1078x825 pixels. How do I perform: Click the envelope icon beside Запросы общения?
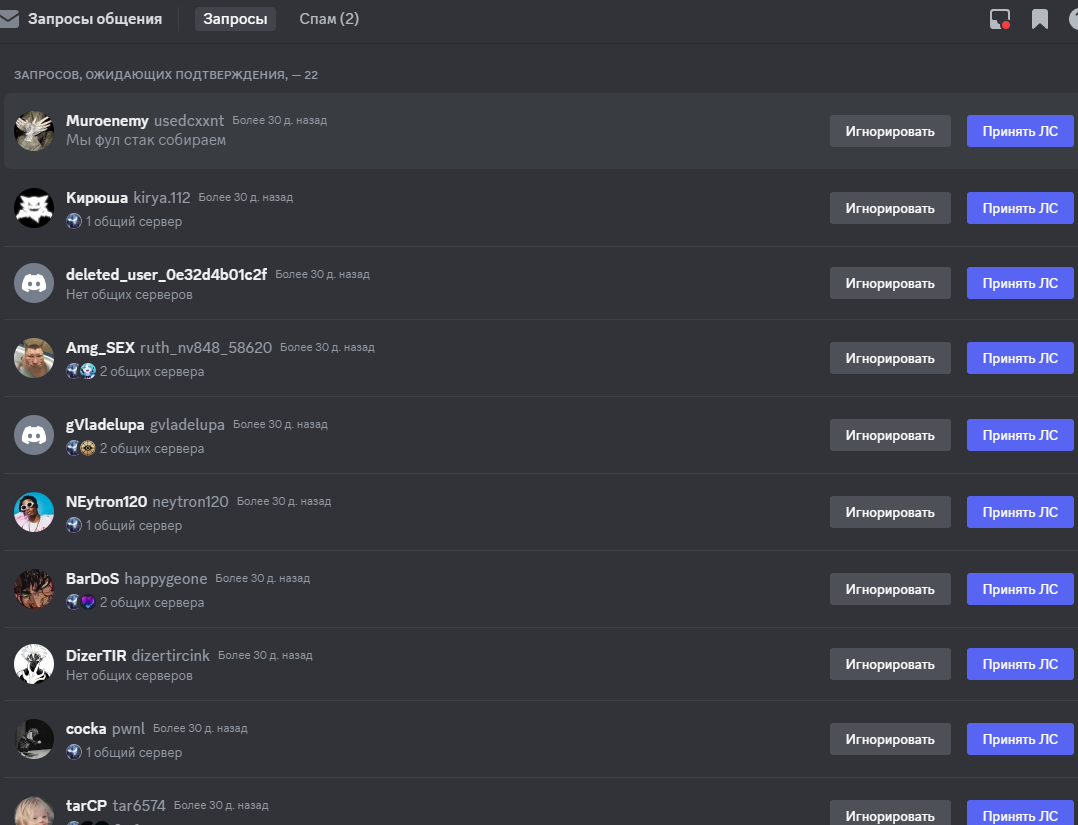10,19
